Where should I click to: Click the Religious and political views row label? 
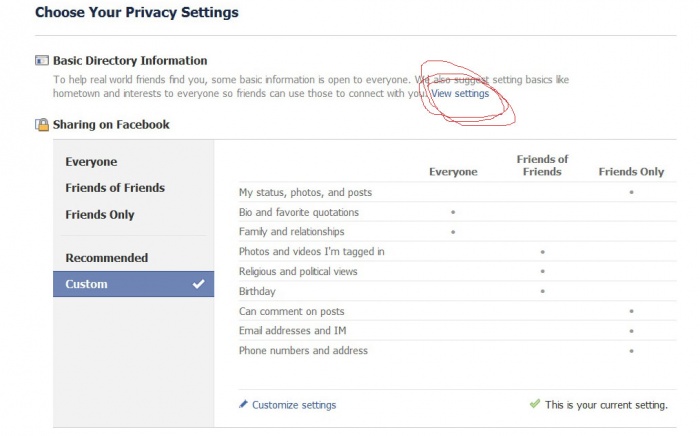pyautogui.click(x=298, y=271)
